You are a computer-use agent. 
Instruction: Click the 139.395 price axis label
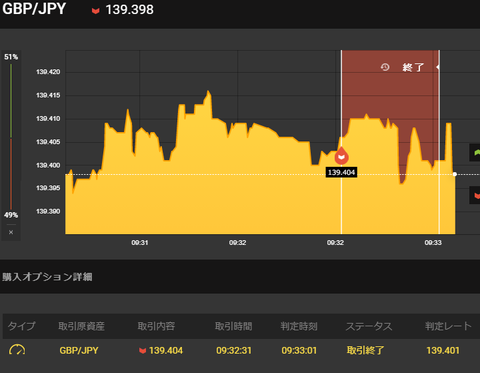[48, 188]
